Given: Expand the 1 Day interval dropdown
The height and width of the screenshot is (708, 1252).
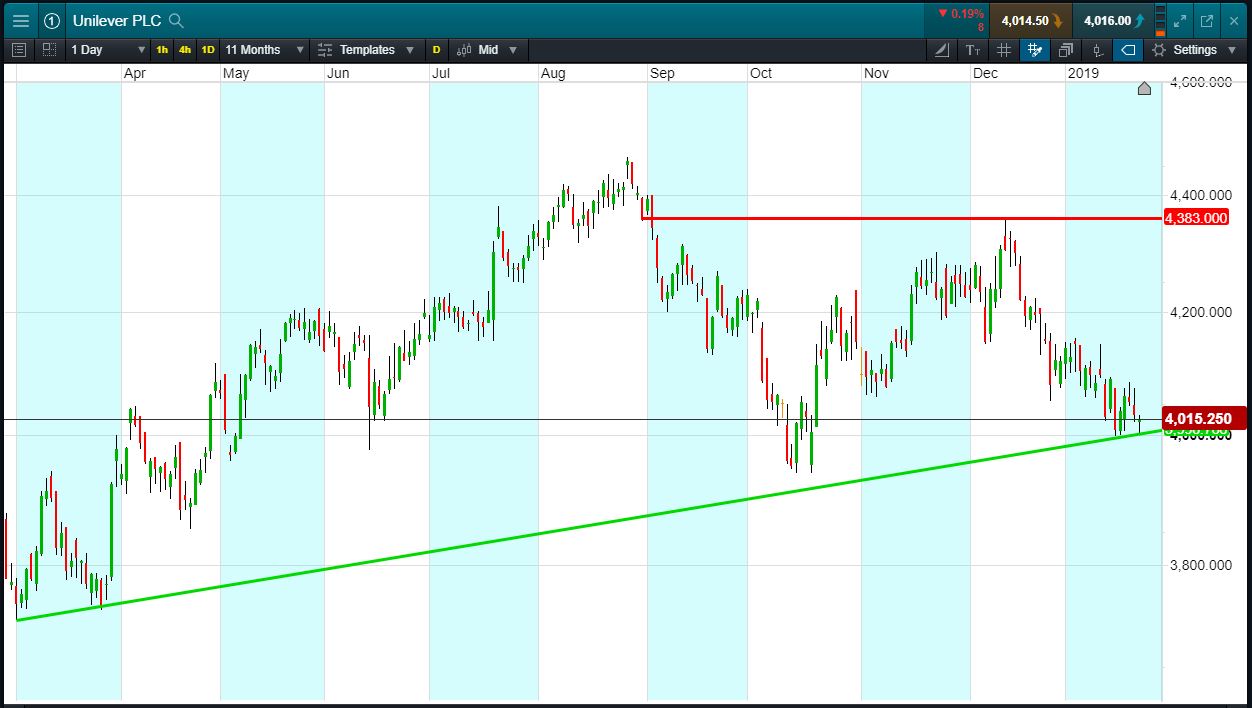Looking at the screenshot, I should pyautogui.click(x=108, y=49).
